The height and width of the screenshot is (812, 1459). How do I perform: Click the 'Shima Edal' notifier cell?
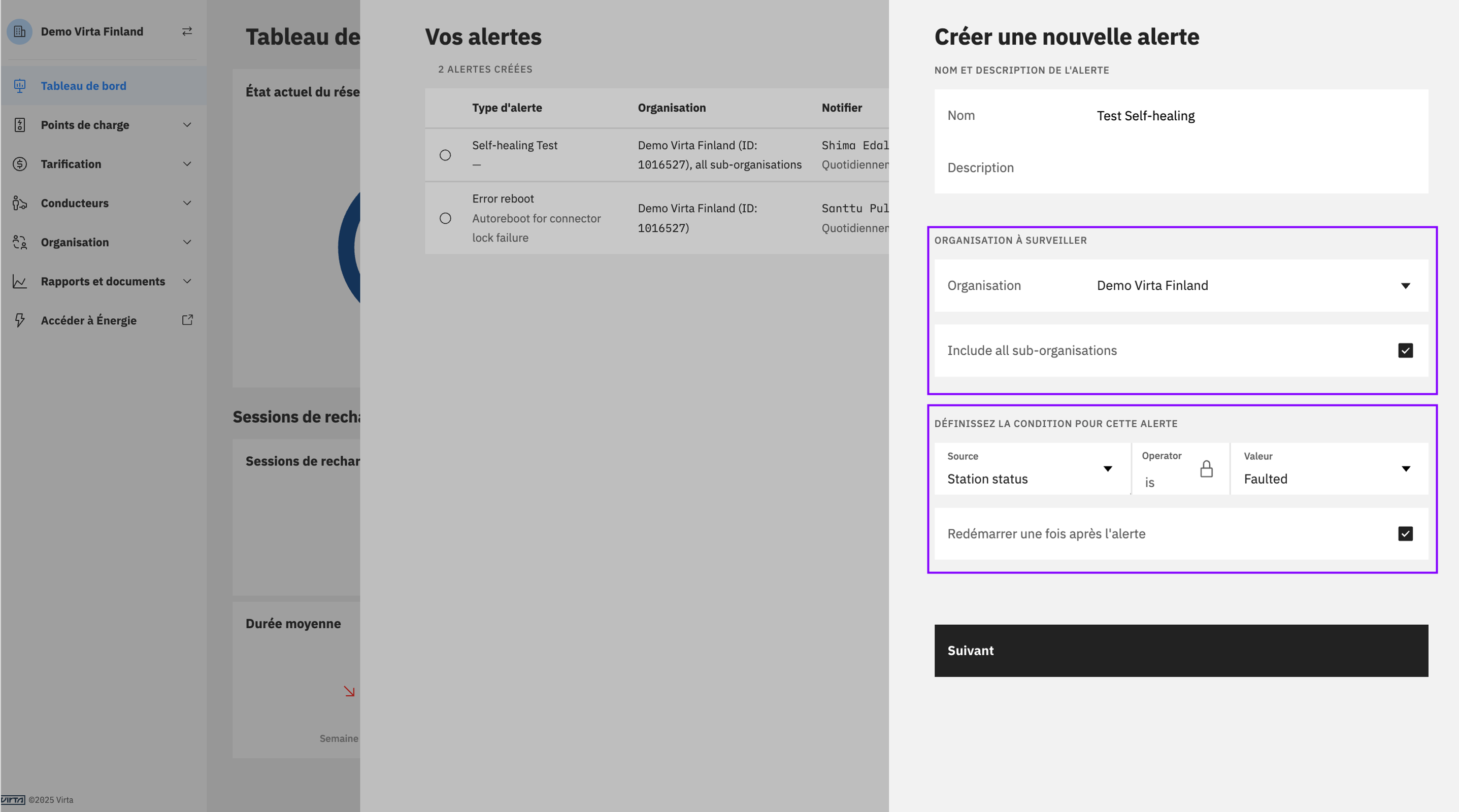[x=855, y=146]
